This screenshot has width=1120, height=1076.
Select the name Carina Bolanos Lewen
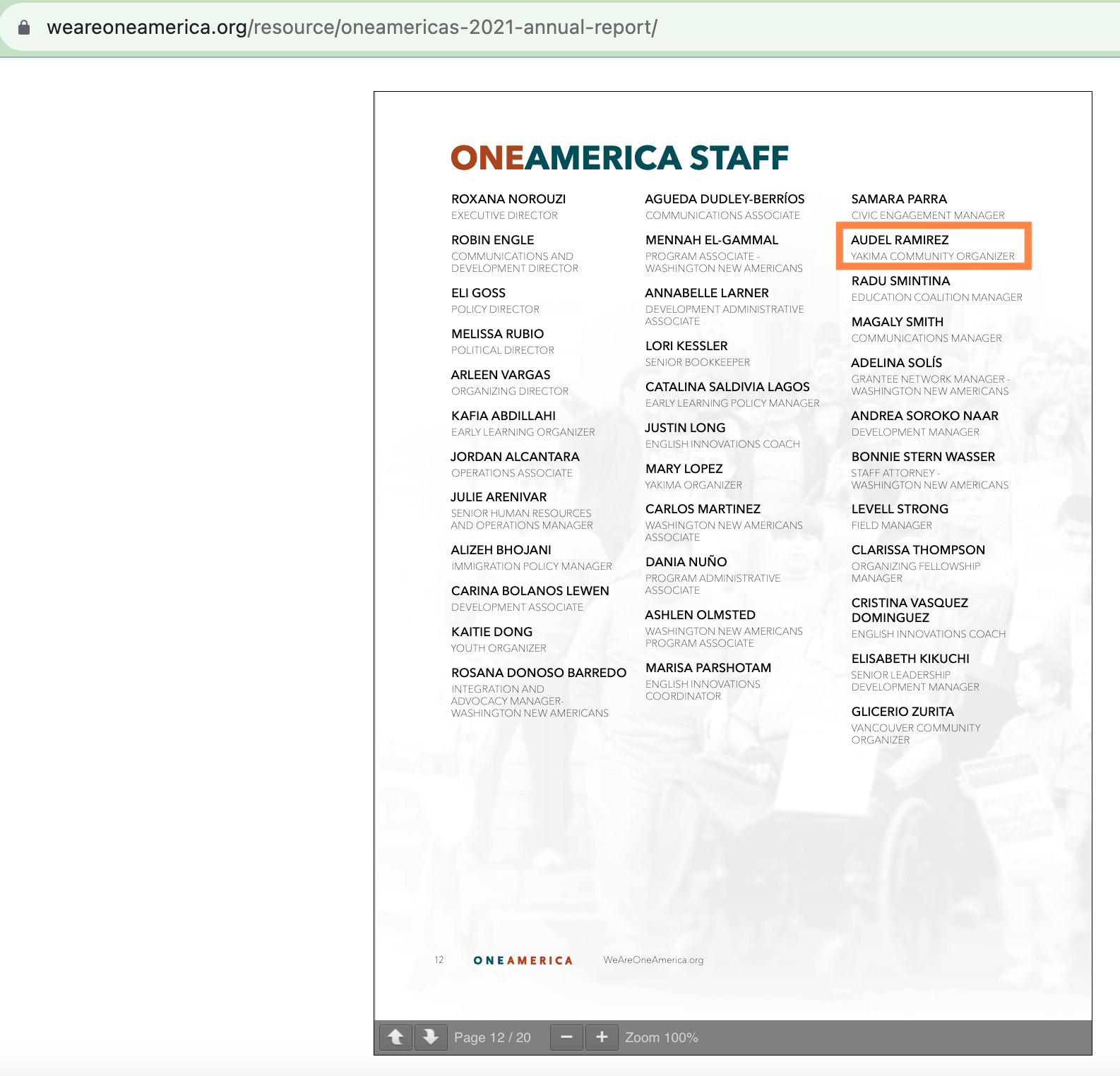530,591
